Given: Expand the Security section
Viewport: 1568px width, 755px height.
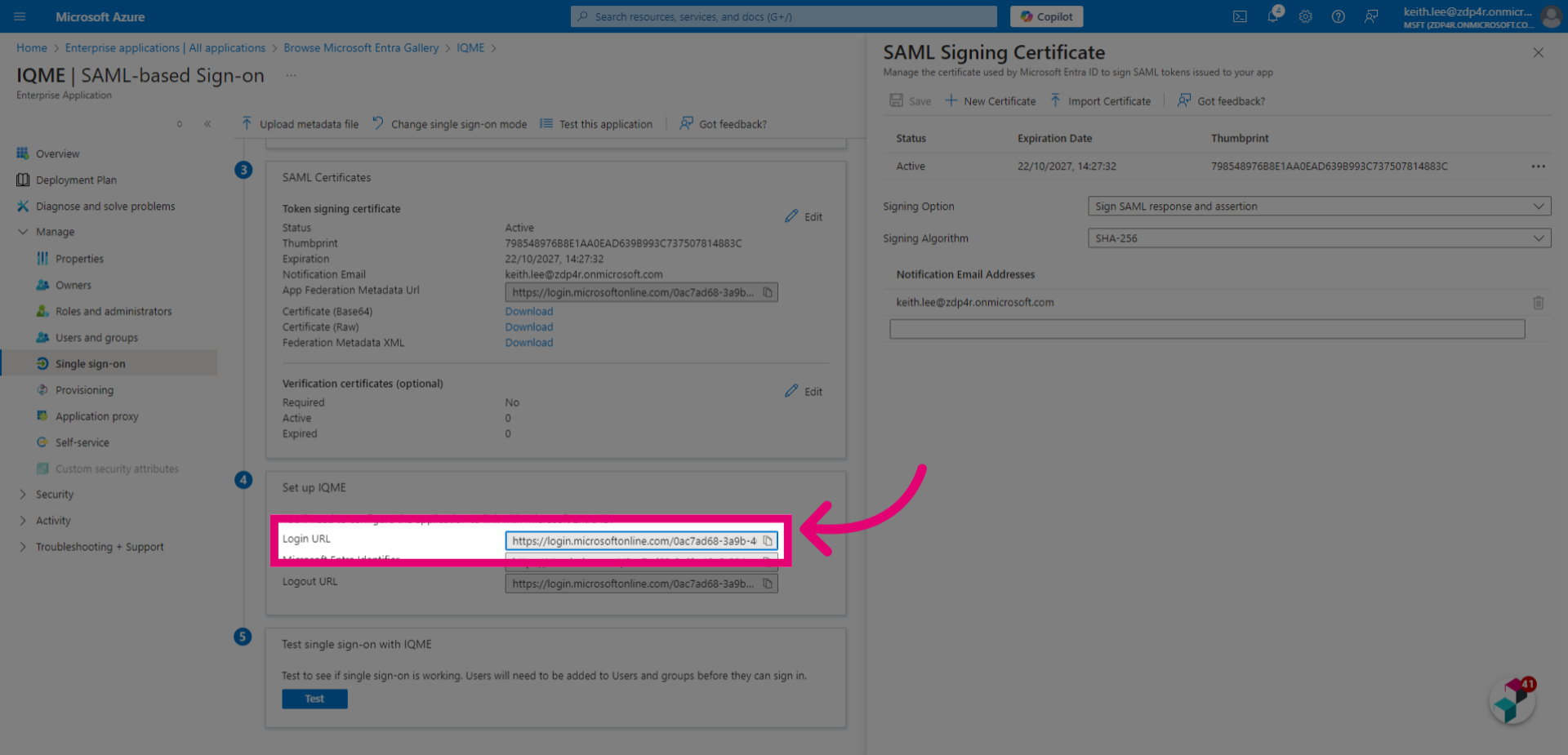Looking at the screenshot, I should click(23, 494).
